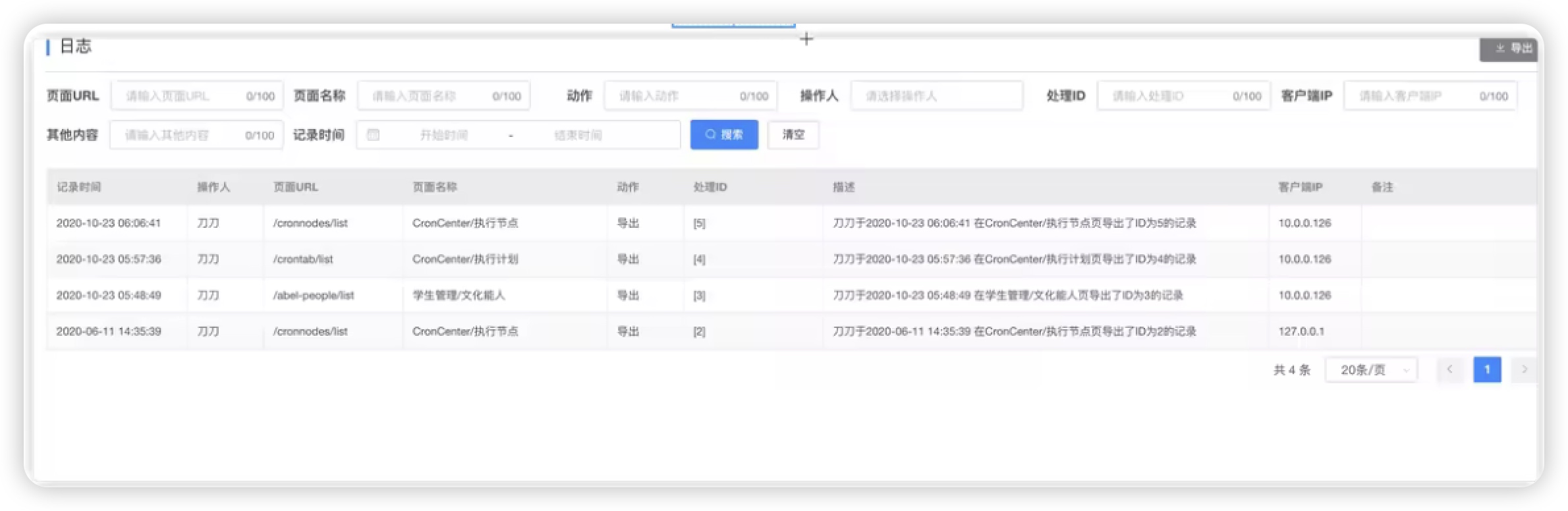Click /abel-people/list URL cell
The width and height of the screenshot is (1568, 511).
coord(314,296)
